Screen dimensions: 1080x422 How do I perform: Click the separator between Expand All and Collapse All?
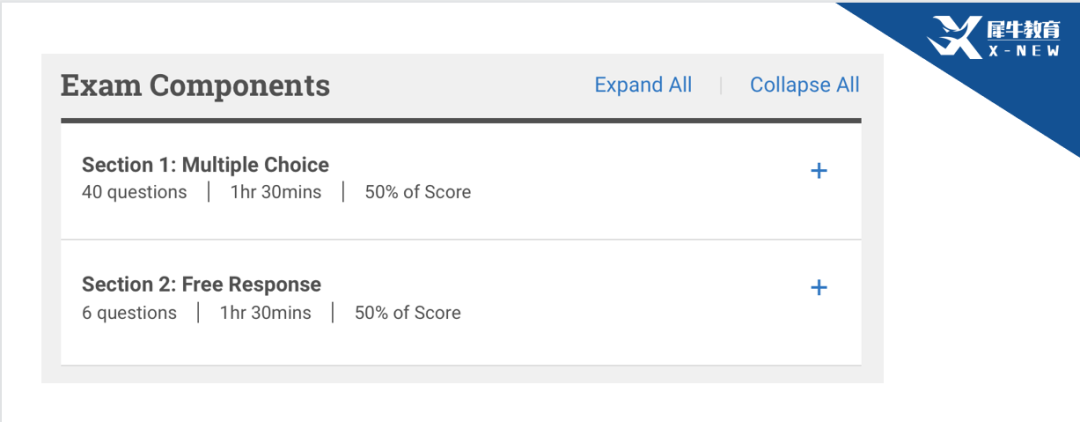point(721,85)
